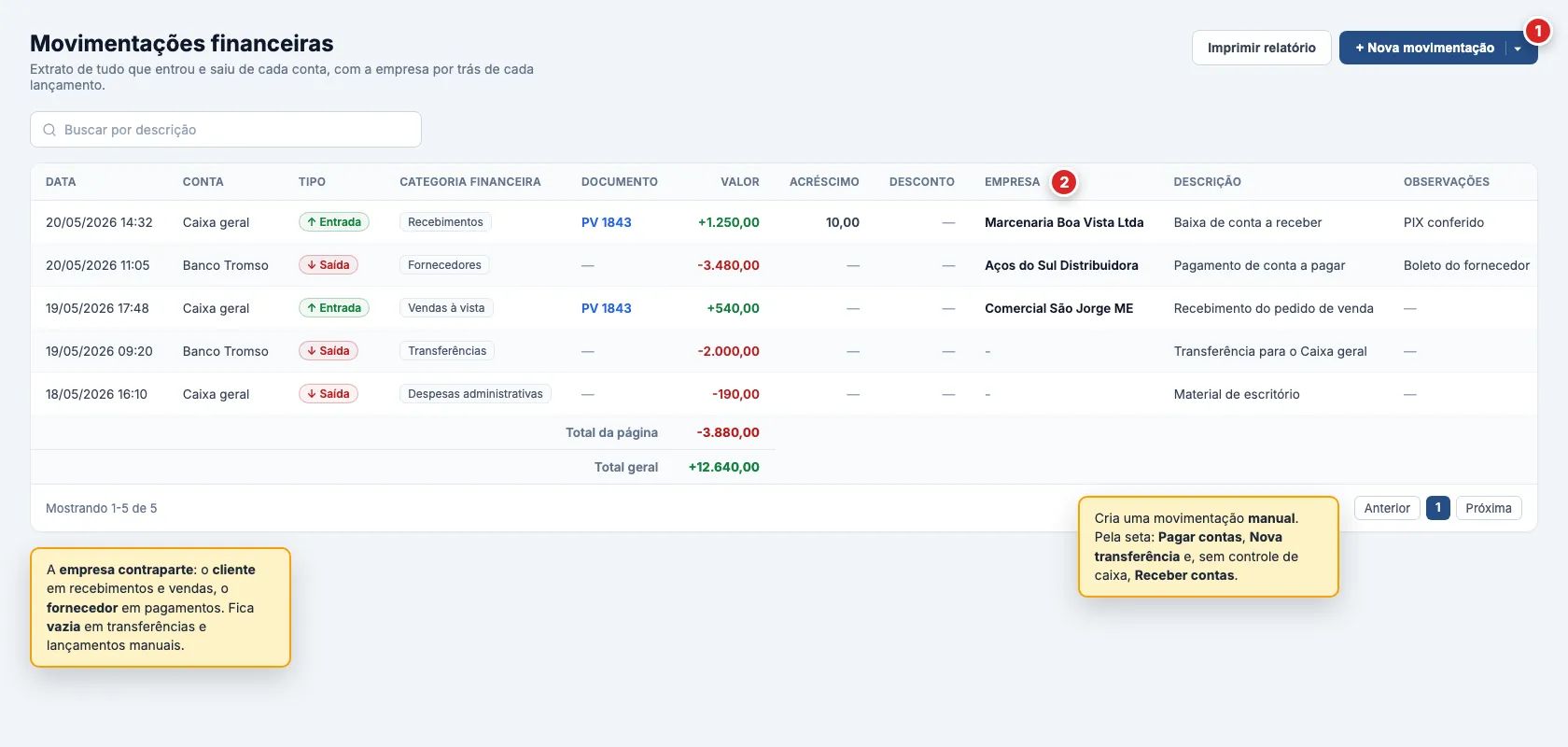
Task: Click the Saída badge in the Fornecedores row
Action: (x=329, y=265)
